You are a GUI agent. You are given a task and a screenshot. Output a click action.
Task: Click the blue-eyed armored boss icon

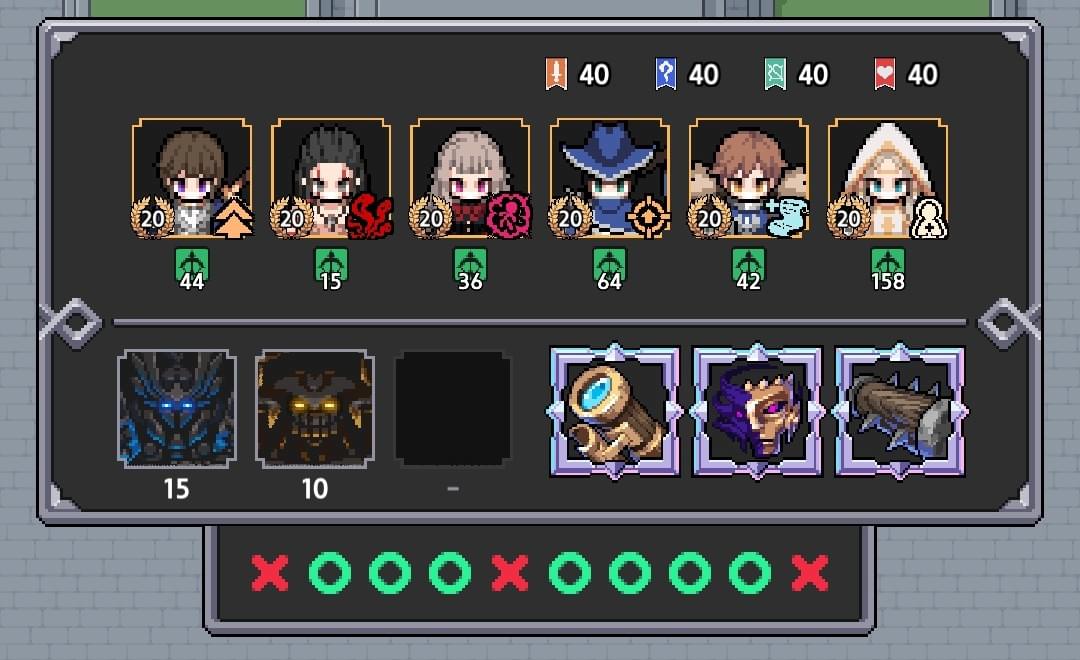click(x=177, y=409)
